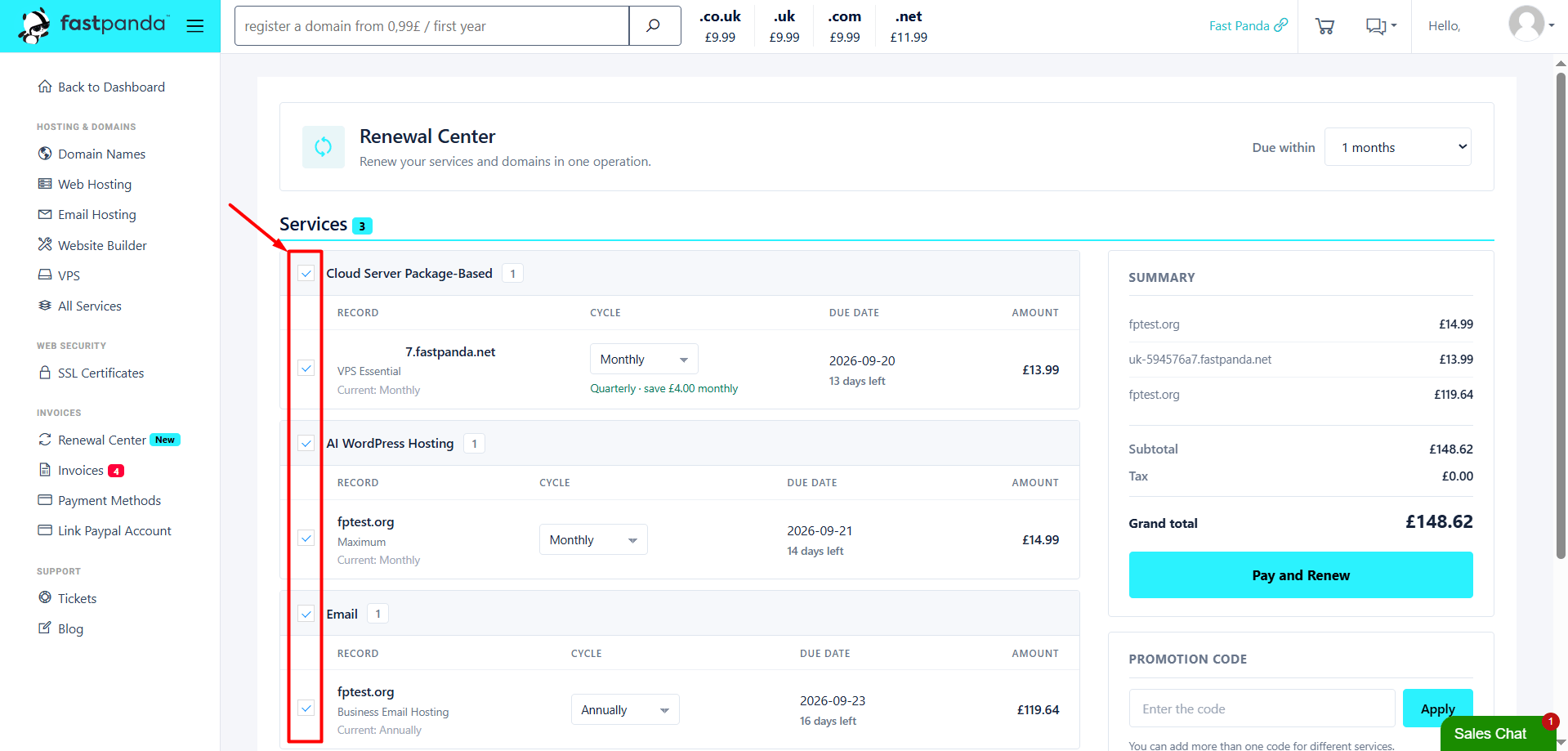Uncheck the fptest.org Maximum hosting record

(306, 539)
